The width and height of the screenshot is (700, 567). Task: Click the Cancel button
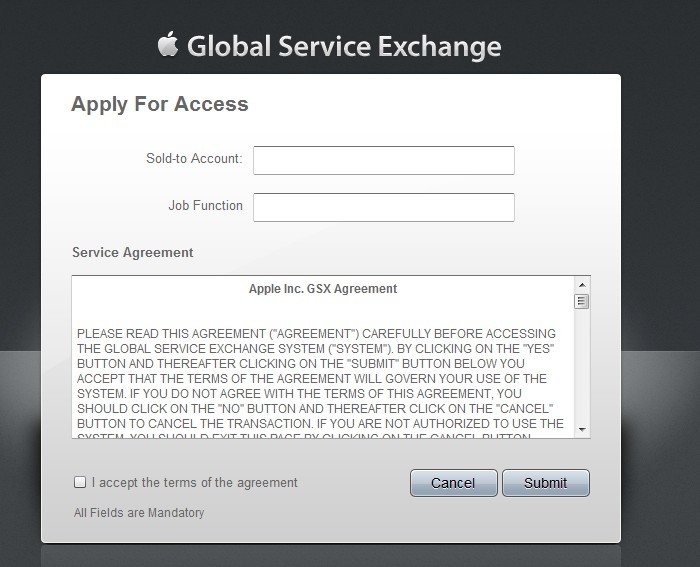[x=454, y=483]
